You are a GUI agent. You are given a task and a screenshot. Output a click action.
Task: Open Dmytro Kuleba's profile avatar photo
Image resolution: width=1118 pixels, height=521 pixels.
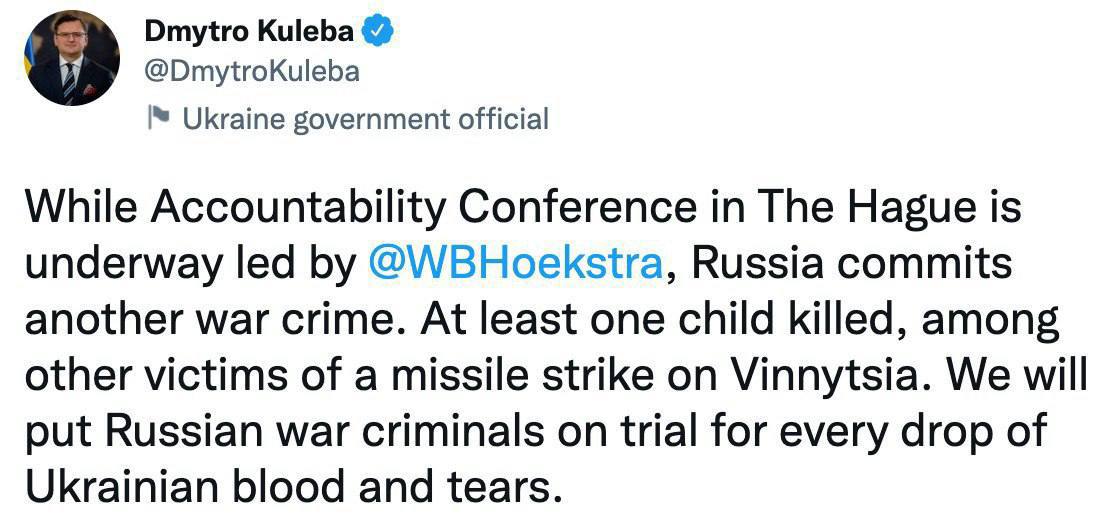(71, 59)
